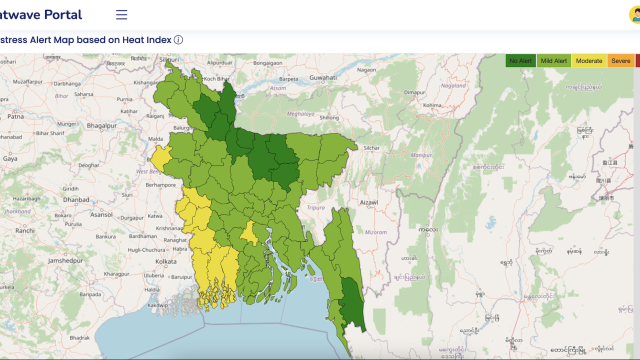Click the isolated yellow district near Malda
Screen dimensions: 640x360
tap(161, 158)
